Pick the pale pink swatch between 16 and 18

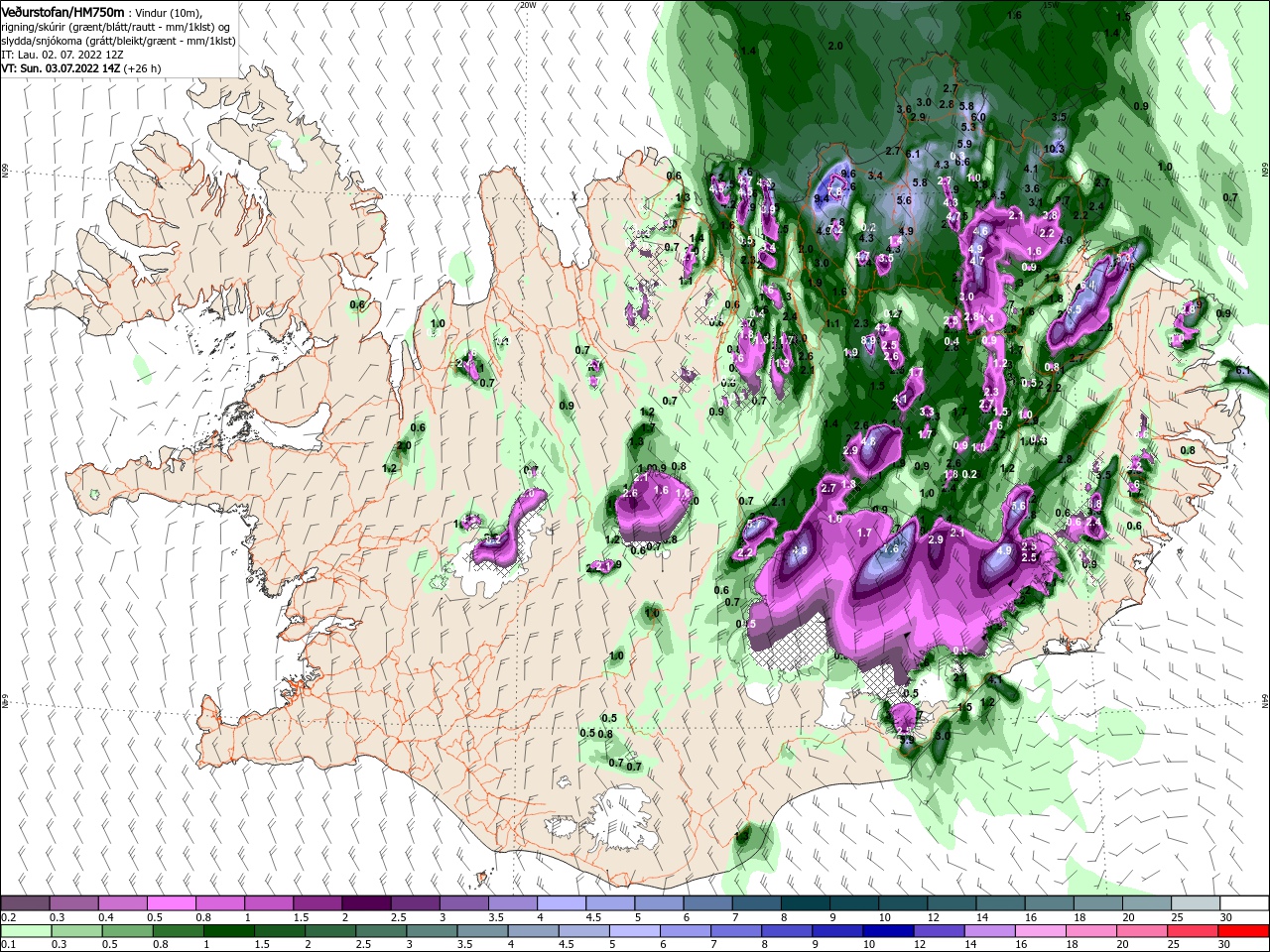coord(1041,931)
